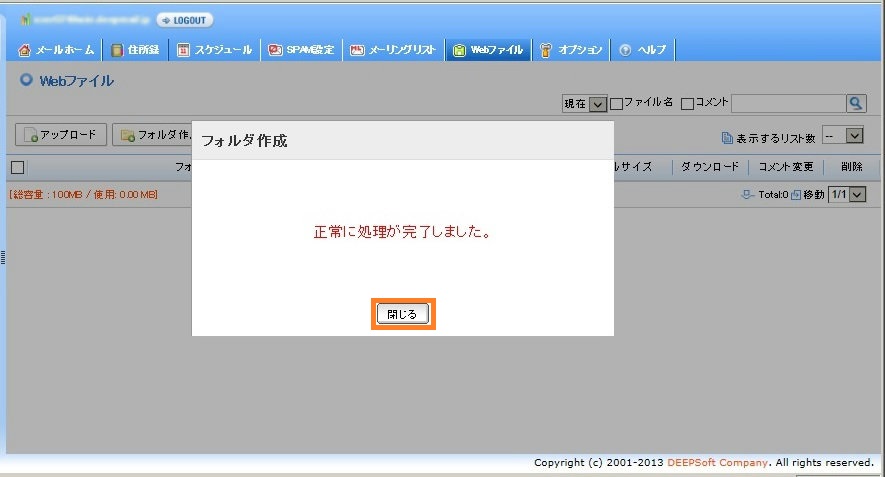Screen dimensions: 885x477
Task: Open the 住所録 tab
Action: click(x=135, y=49)
